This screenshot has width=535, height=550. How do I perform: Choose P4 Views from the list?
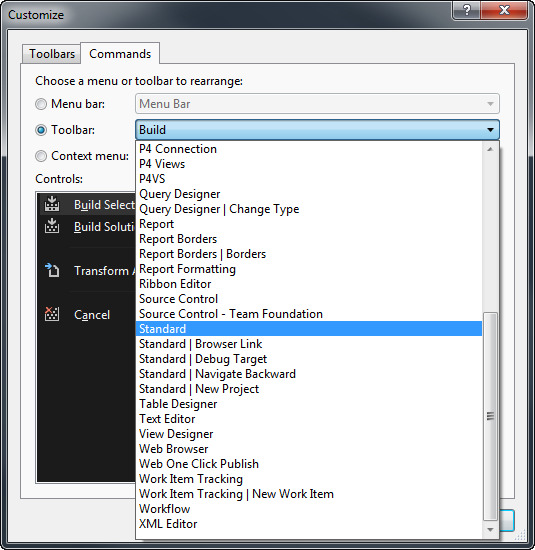309,164
